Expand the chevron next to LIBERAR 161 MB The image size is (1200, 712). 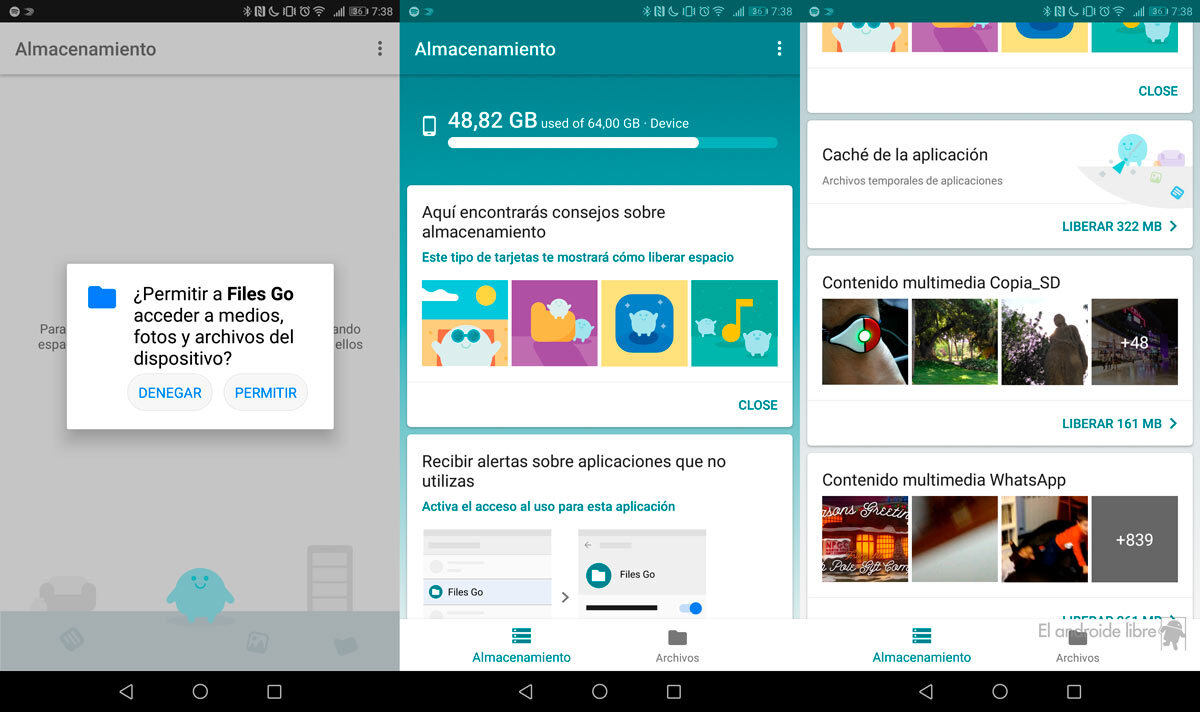pyautogui.click(x=1173, y=424)
